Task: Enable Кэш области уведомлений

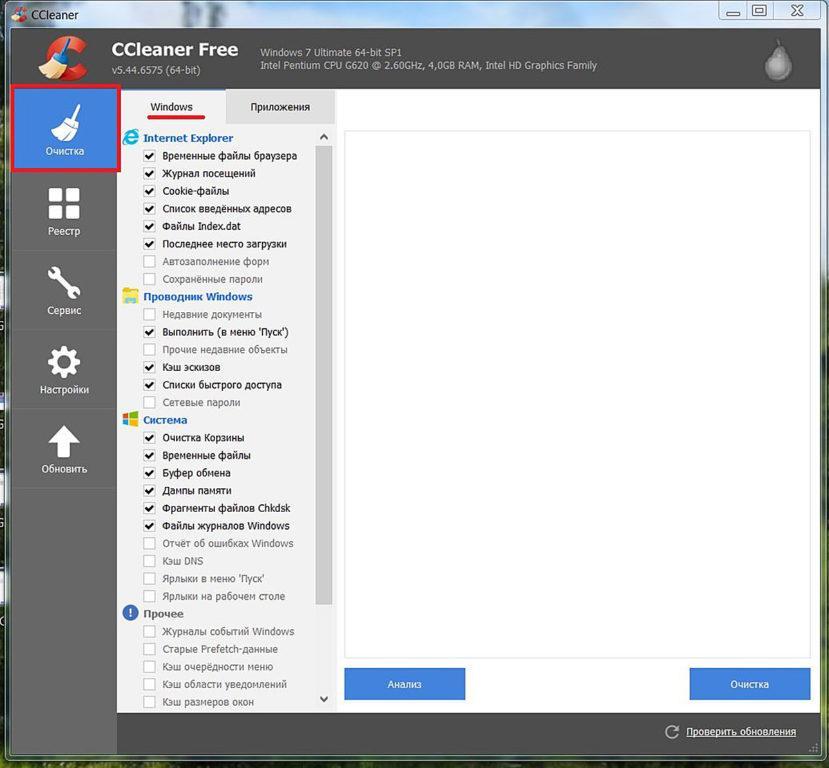Action: [x=150, y=684]
